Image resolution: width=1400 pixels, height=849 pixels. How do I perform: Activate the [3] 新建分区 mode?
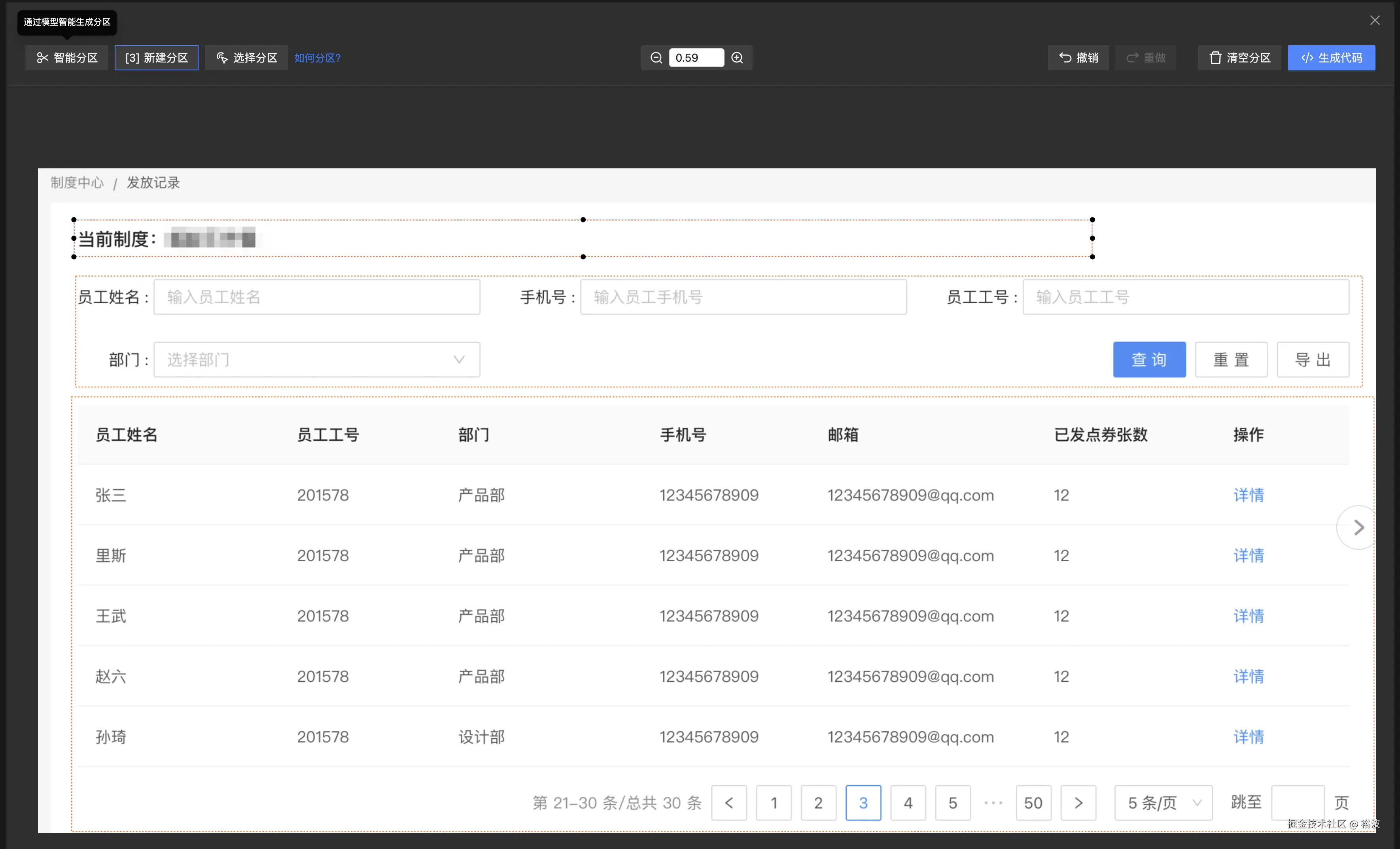156,58
